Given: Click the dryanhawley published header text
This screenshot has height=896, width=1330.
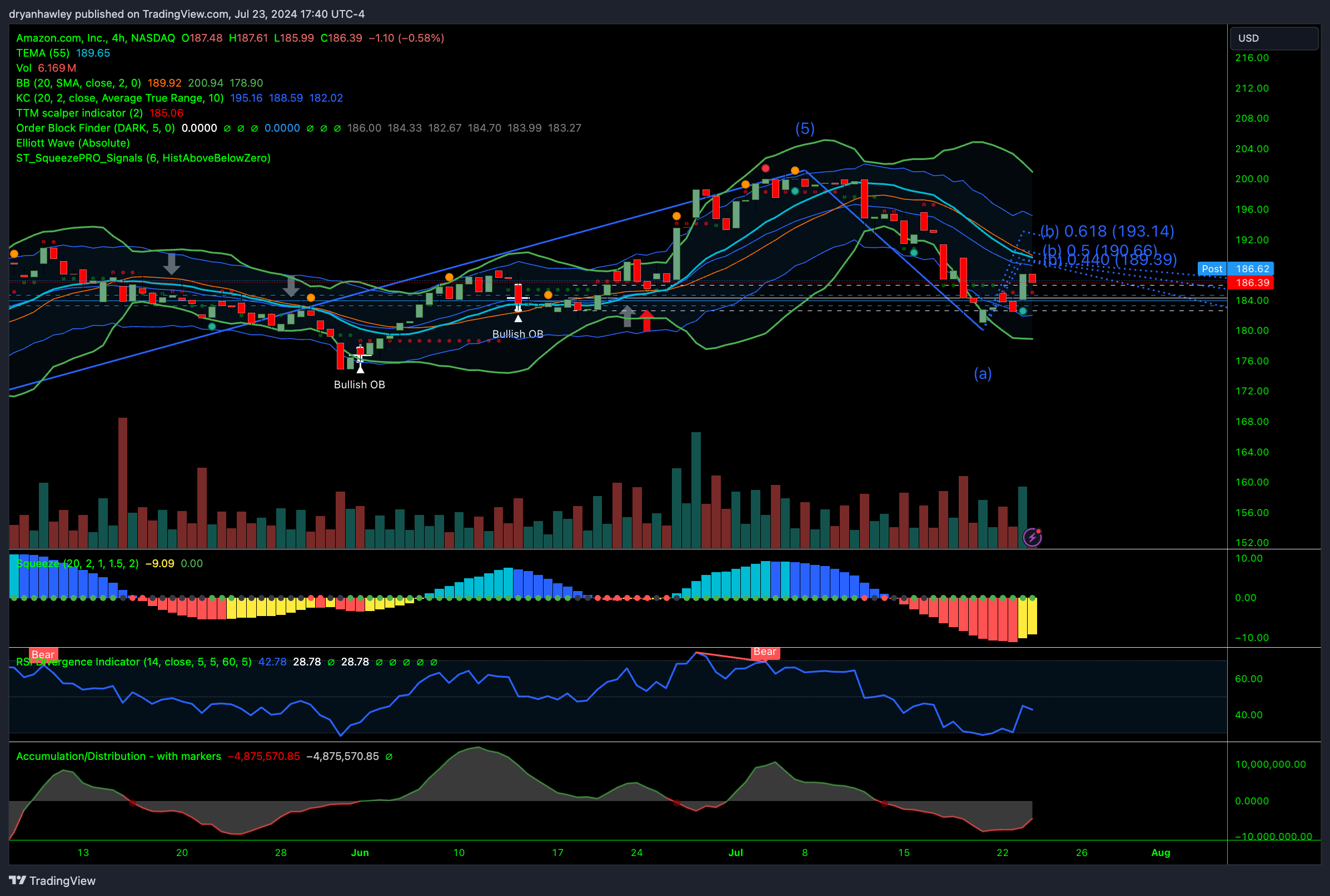Looking at the screenshot, I should pos(186,14).
